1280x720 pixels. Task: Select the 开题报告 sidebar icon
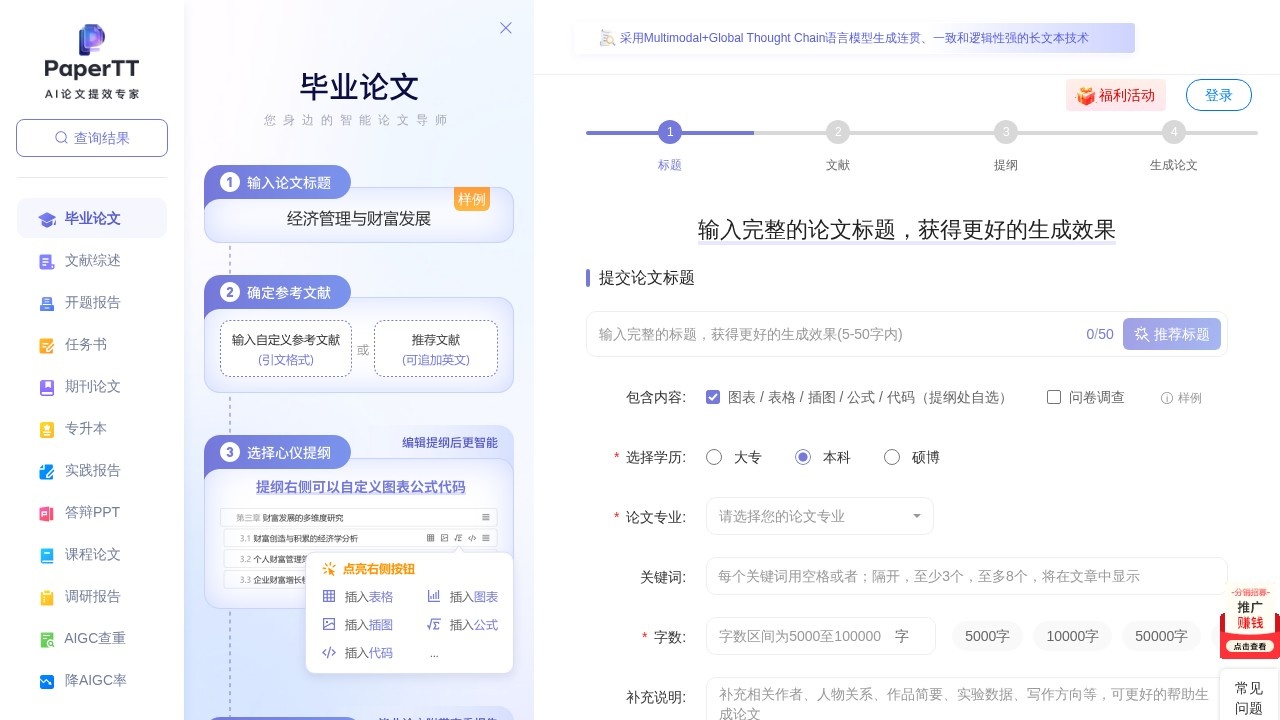(47, 303)
